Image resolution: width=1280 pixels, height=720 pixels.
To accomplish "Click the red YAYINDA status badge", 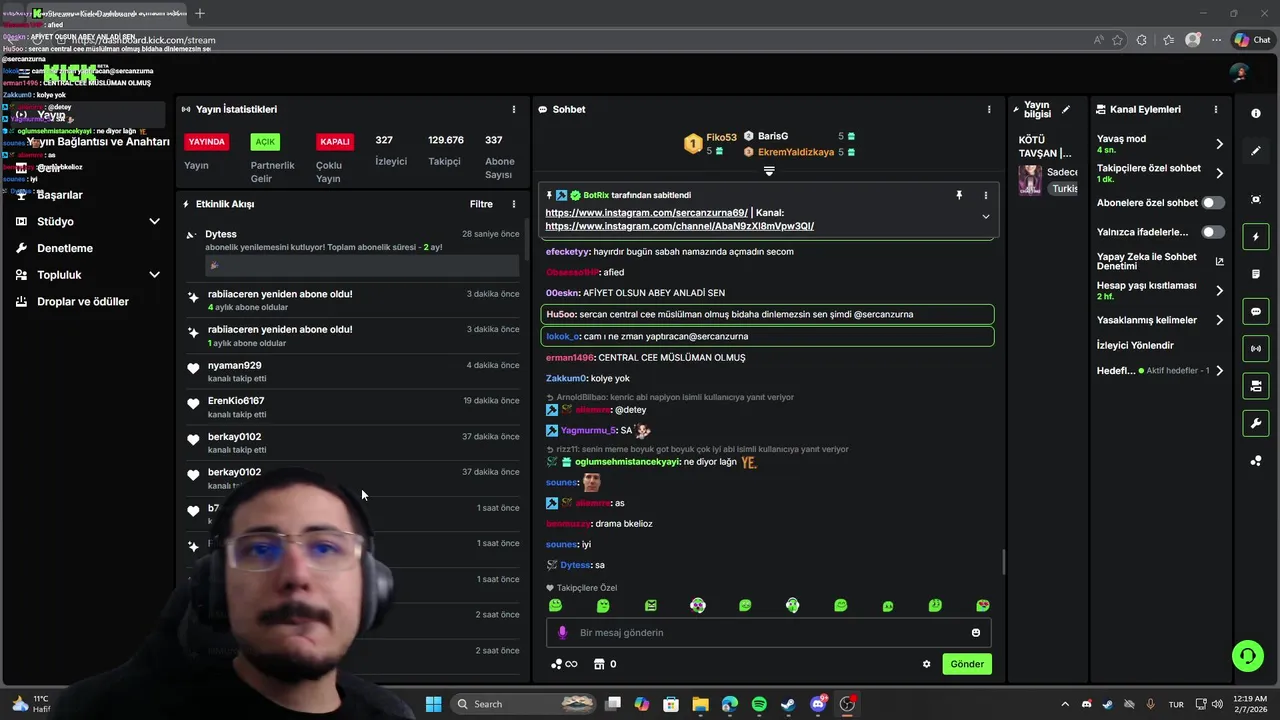I will click(207, 142).
